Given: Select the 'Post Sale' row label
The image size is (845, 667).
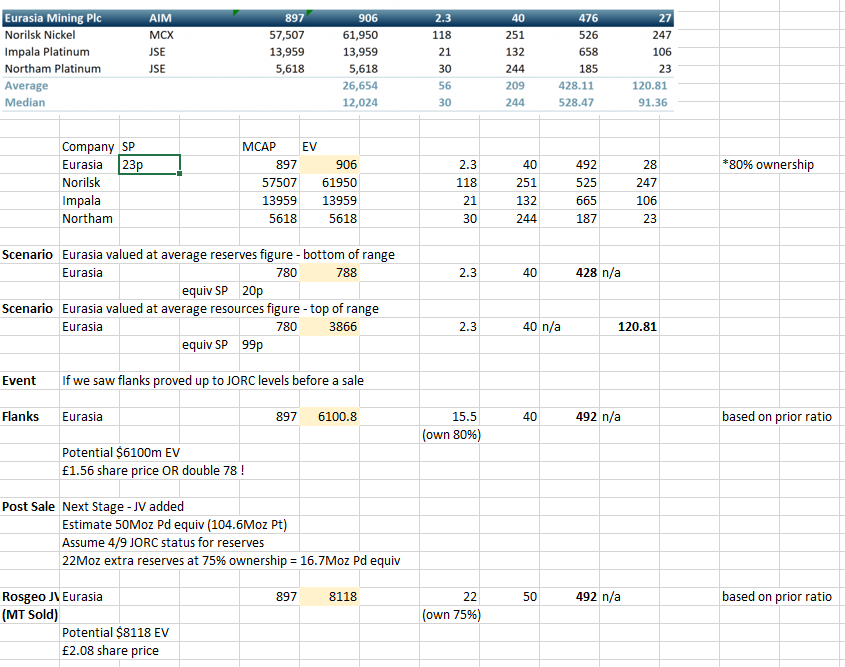Looking at the screenshot, I should pos(29,506).
